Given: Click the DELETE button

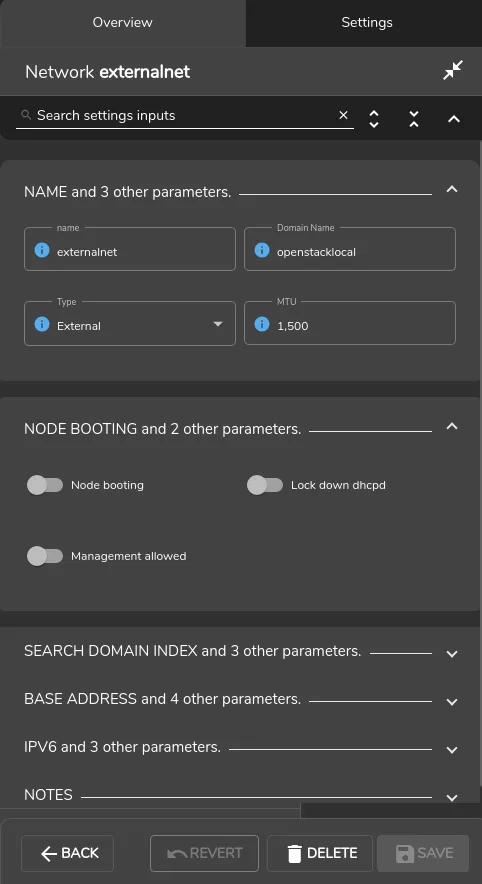Looking at the screenshot, I should pyautogui.click(x=320, y=853).
